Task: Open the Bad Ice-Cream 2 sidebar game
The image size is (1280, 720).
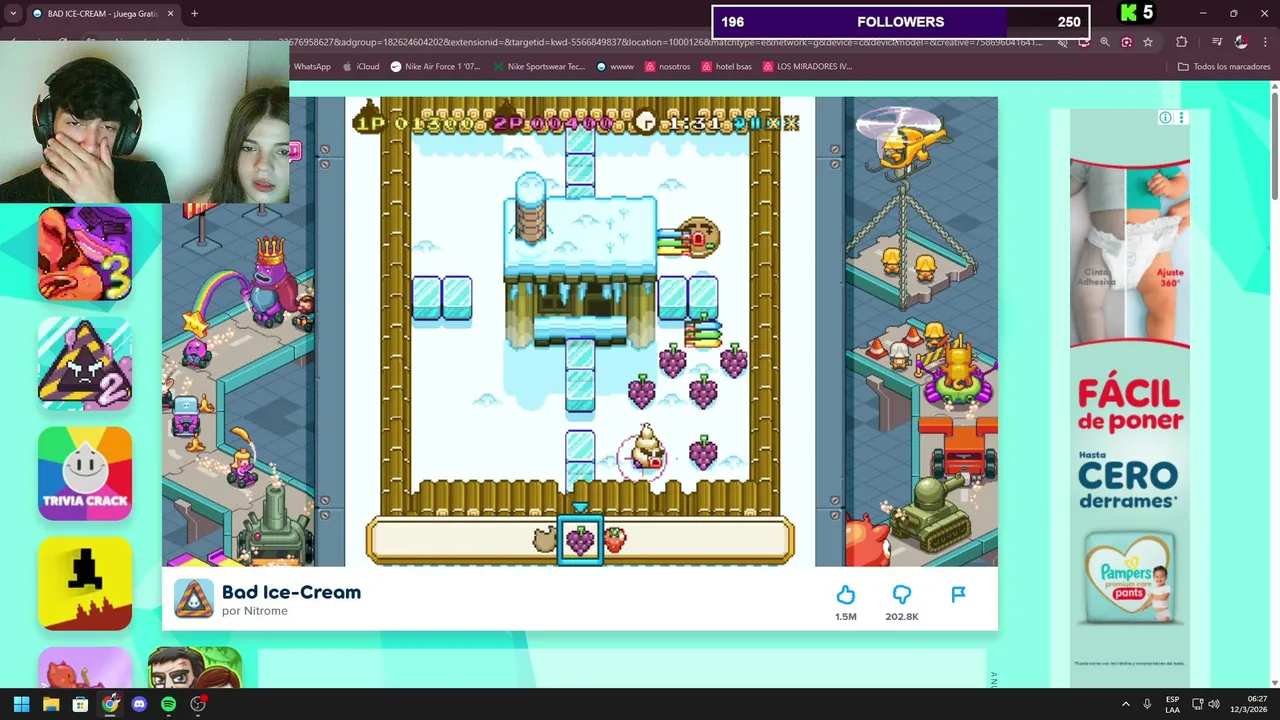Action: click(85, 364)
